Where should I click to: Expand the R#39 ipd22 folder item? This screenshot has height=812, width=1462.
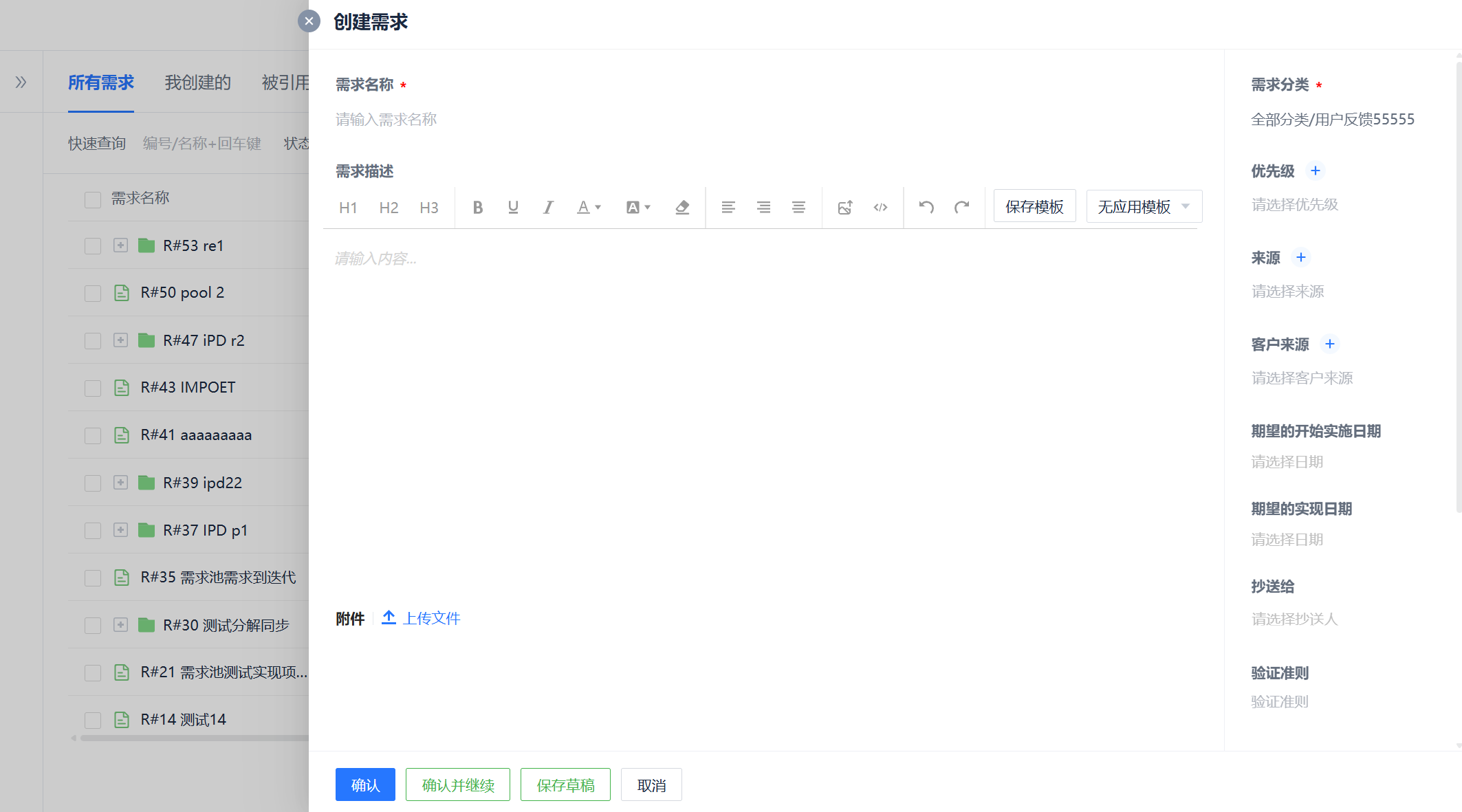point(121,482)
